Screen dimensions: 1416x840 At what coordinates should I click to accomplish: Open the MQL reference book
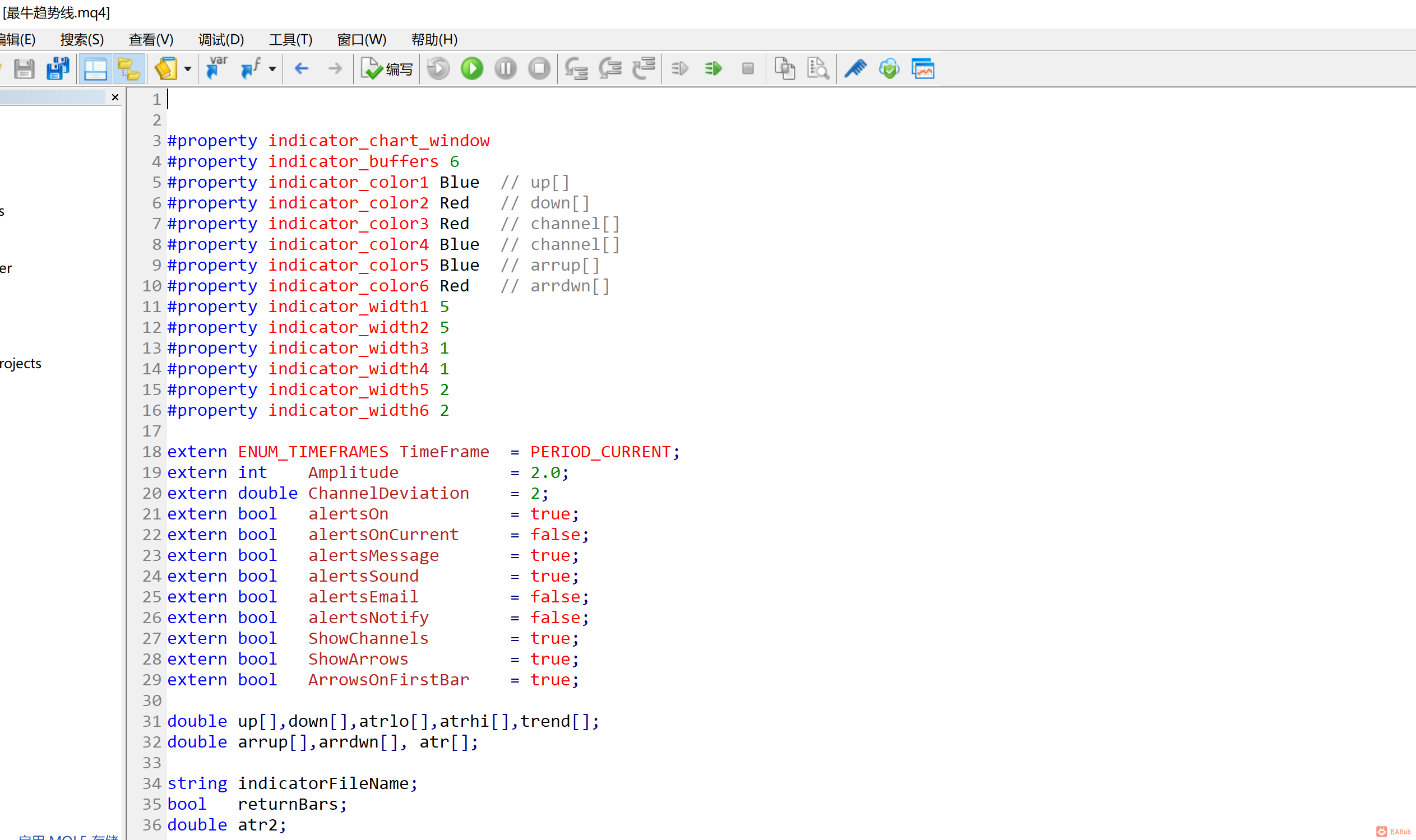click(x=166, y=69)
